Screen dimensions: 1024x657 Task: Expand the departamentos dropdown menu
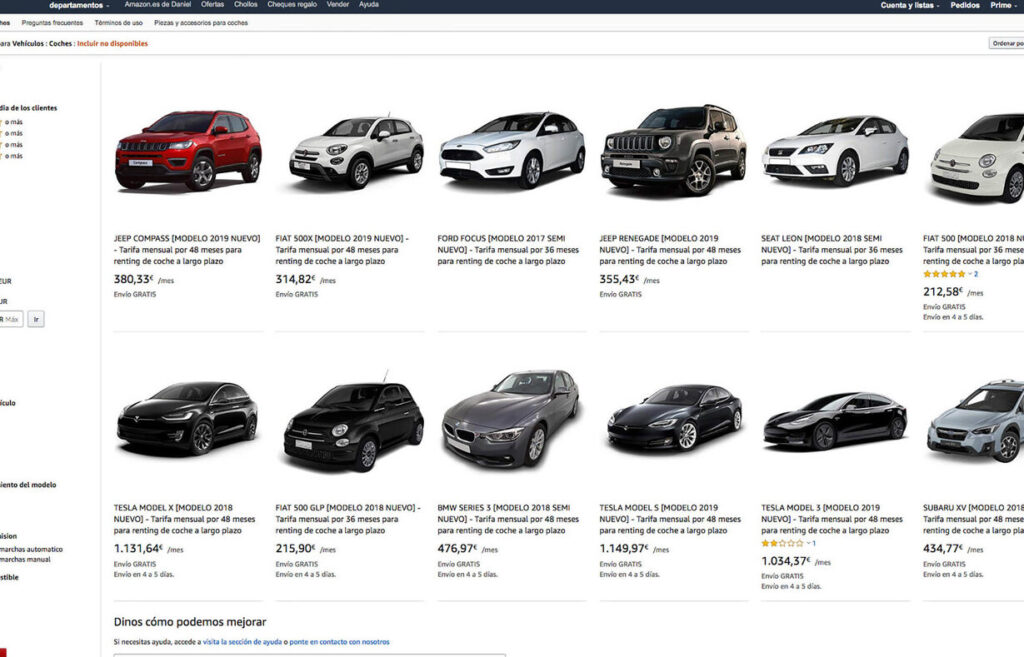79,5
